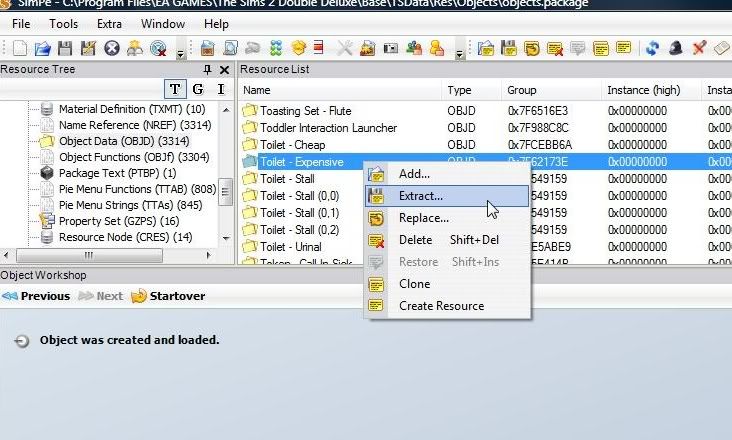Click the Resource Tree horizontal scrollbar thumb
This screenshot has width=732, height=440.
tap(89, 255)
